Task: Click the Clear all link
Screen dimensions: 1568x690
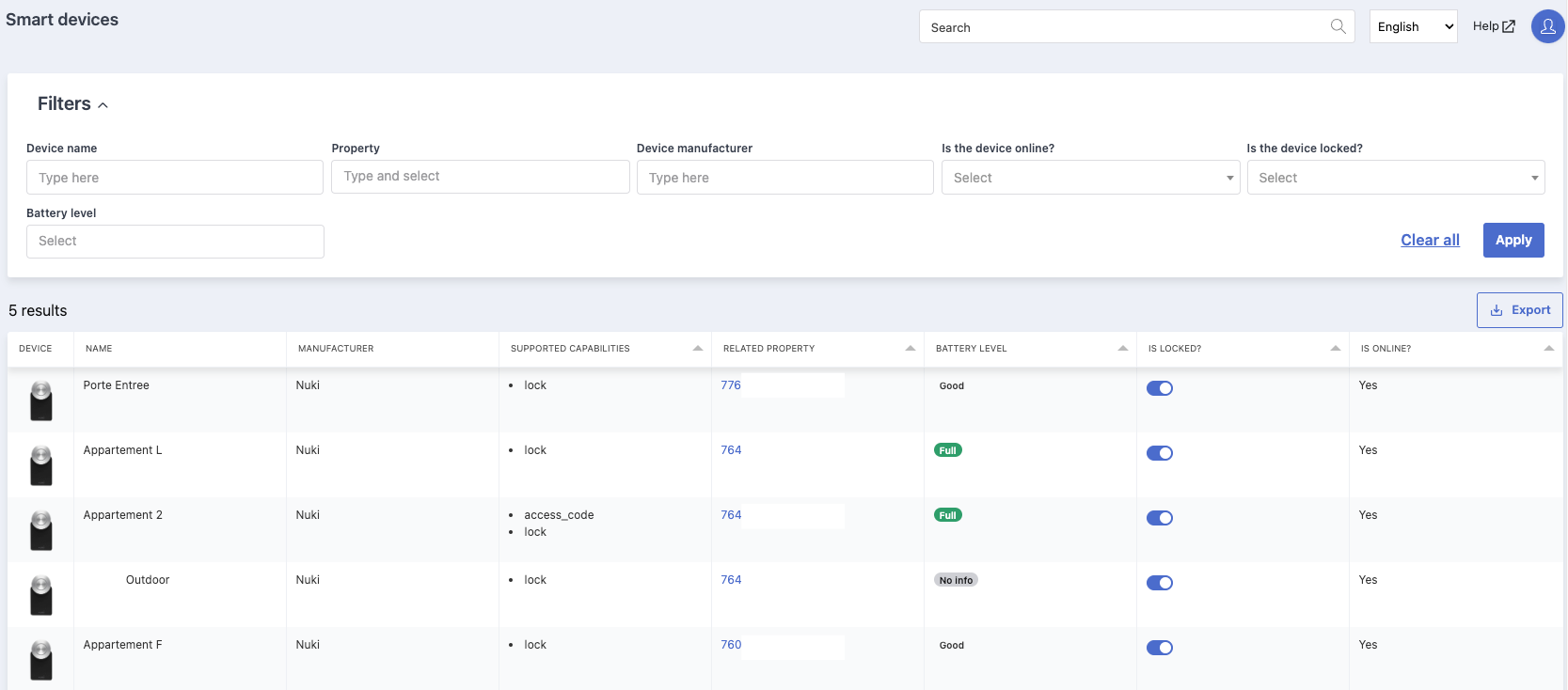Action: 1430,240
